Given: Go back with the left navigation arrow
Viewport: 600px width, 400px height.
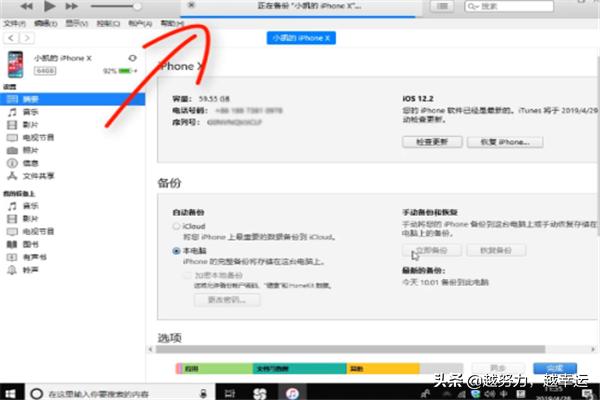Looking at the screenshot, I should pyautogui.click(x=11, y=38).
